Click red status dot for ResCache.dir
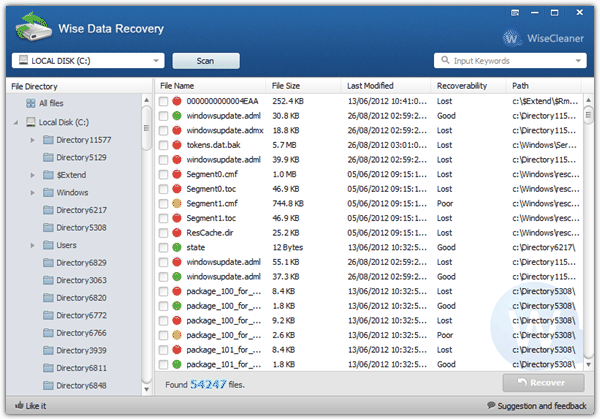The width and height of the screenshot is (600, 419). 176,233
